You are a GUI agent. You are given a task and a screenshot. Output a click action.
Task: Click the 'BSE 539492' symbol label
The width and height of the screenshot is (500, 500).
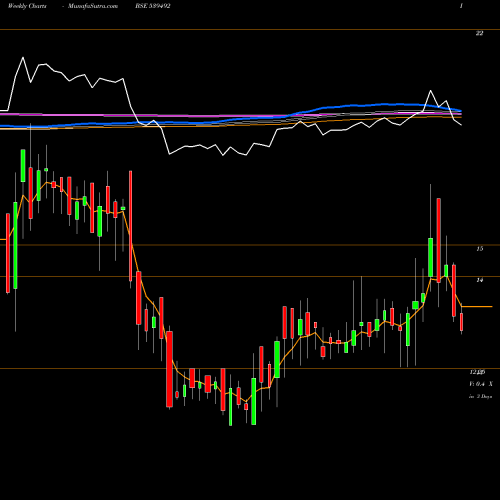153,6
